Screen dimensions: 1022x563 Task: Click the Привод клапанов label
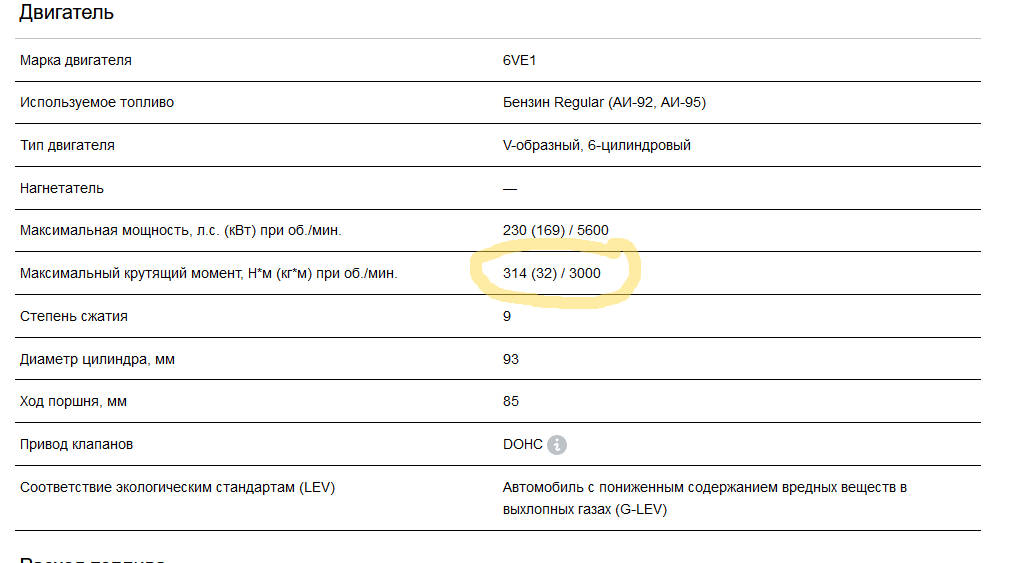click(x=76, y=444)
